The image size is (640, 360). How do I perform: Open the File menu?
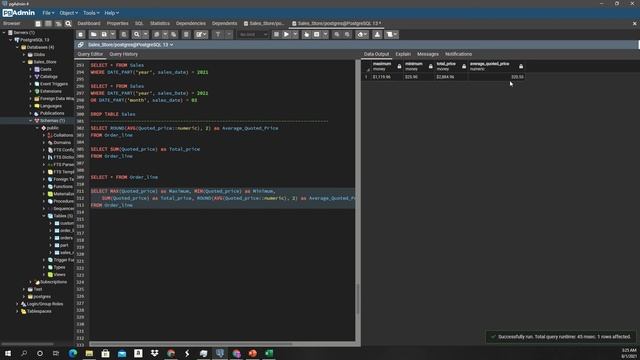point(48,13)
